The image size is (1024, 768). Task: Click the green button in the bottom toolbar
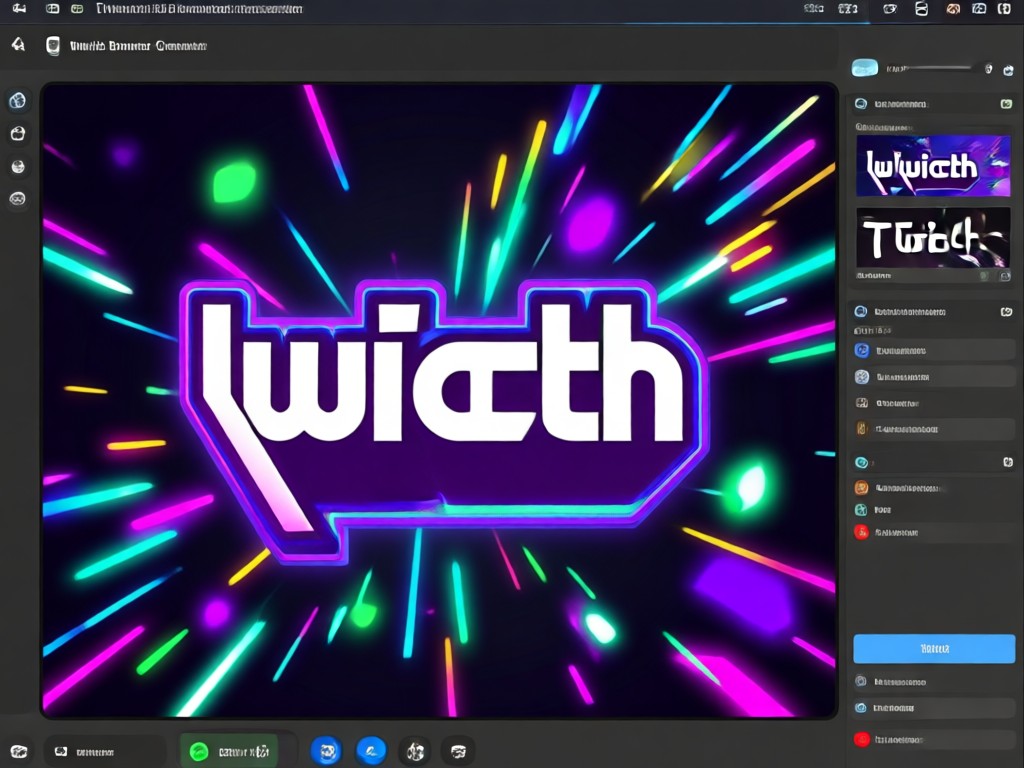click(x=229, y=752)
